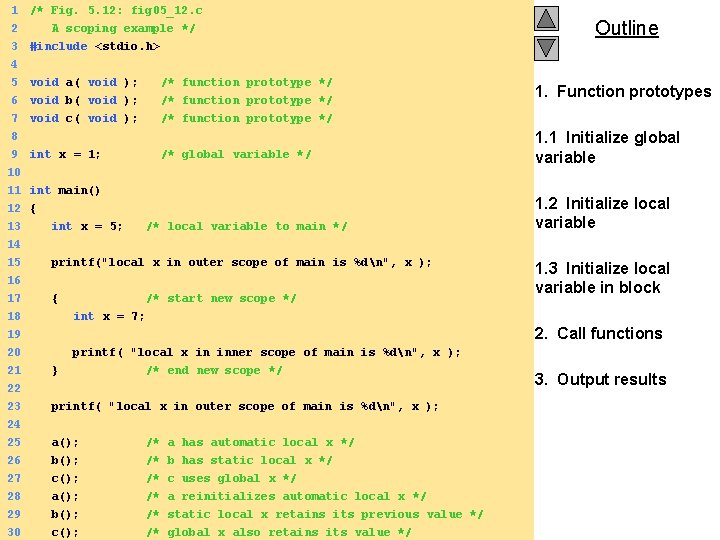720x540 pixels.
Task: Click the first a(); call on line 25
Action: pos(65,442)
